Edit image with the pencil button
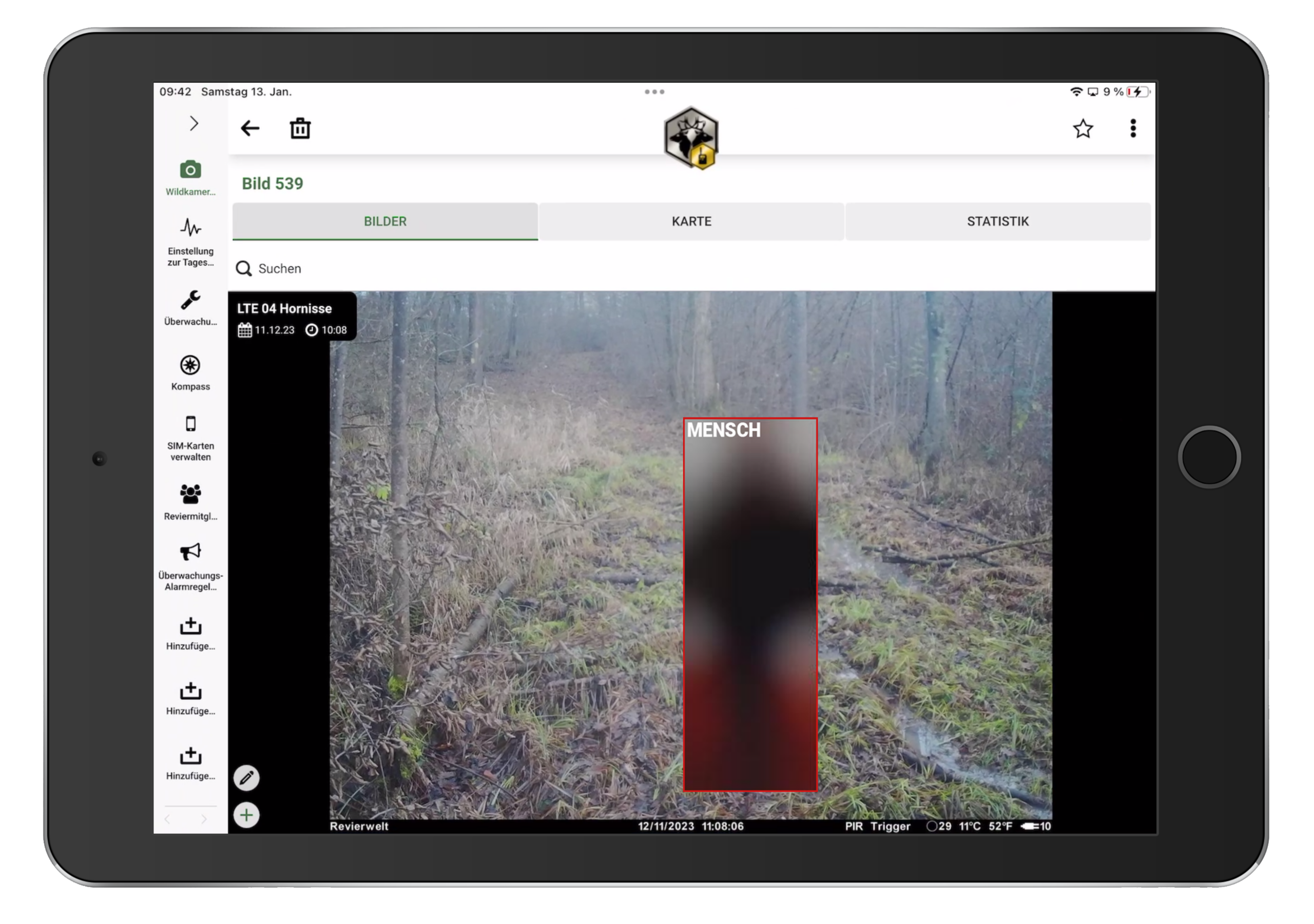This screenshot has height=924, width=1314. [247, 778]
